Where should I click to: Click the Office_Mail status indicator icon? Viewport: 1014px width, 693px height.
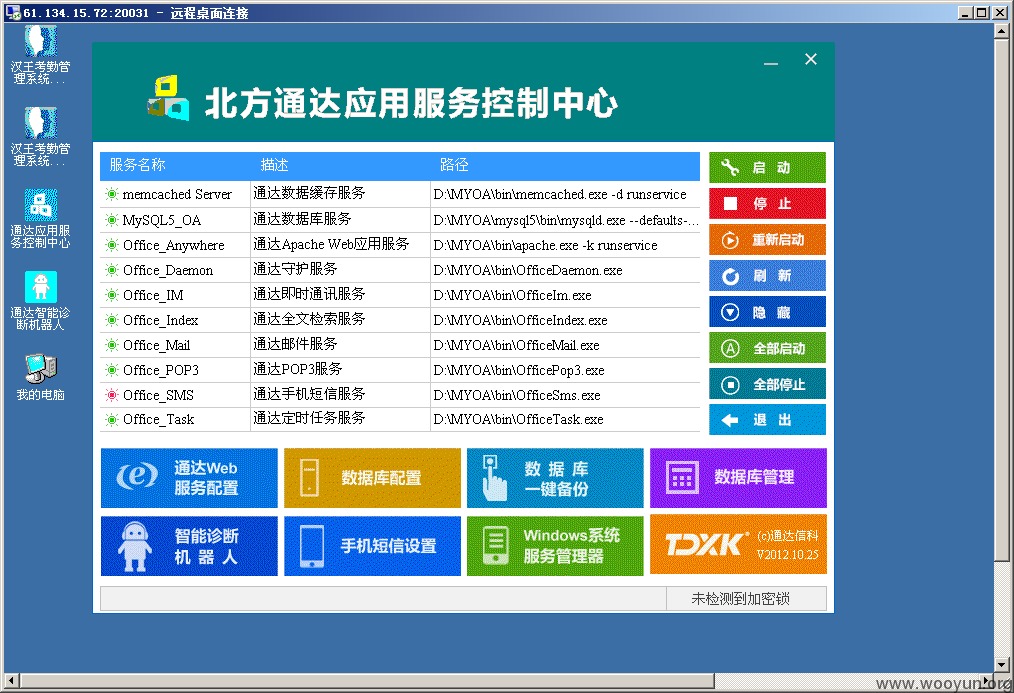pos(112,345)
